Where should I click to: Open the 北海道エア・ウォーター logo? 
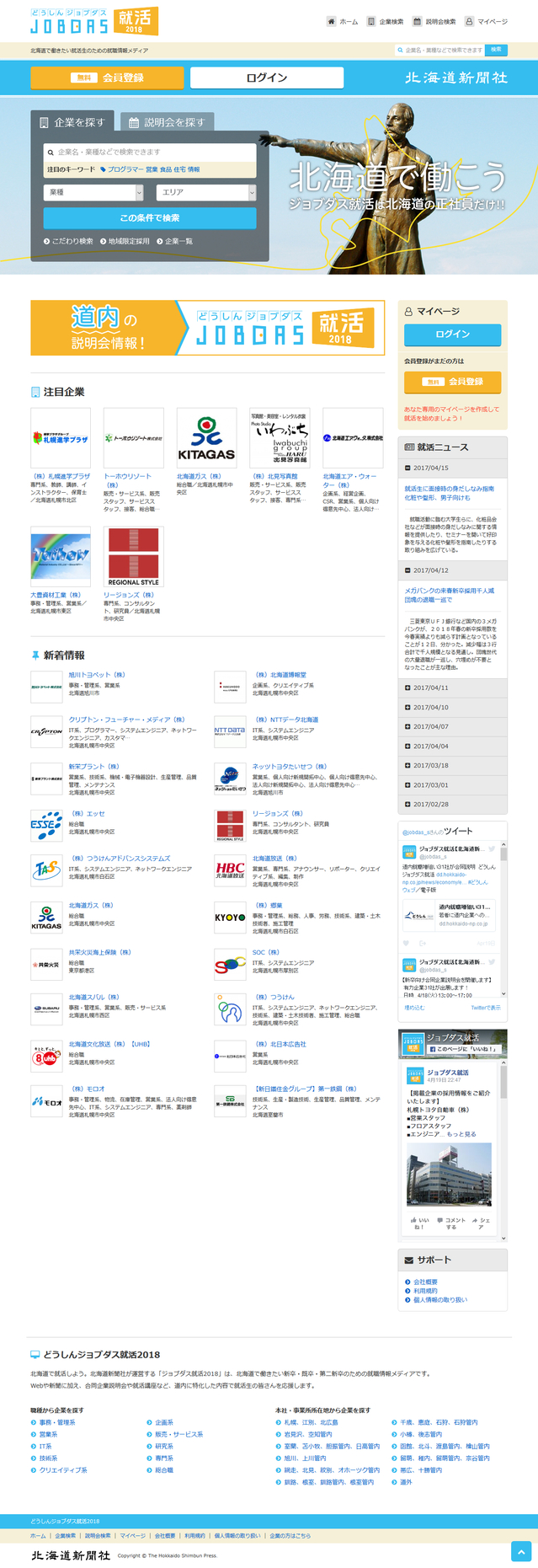tap(353, 438)
